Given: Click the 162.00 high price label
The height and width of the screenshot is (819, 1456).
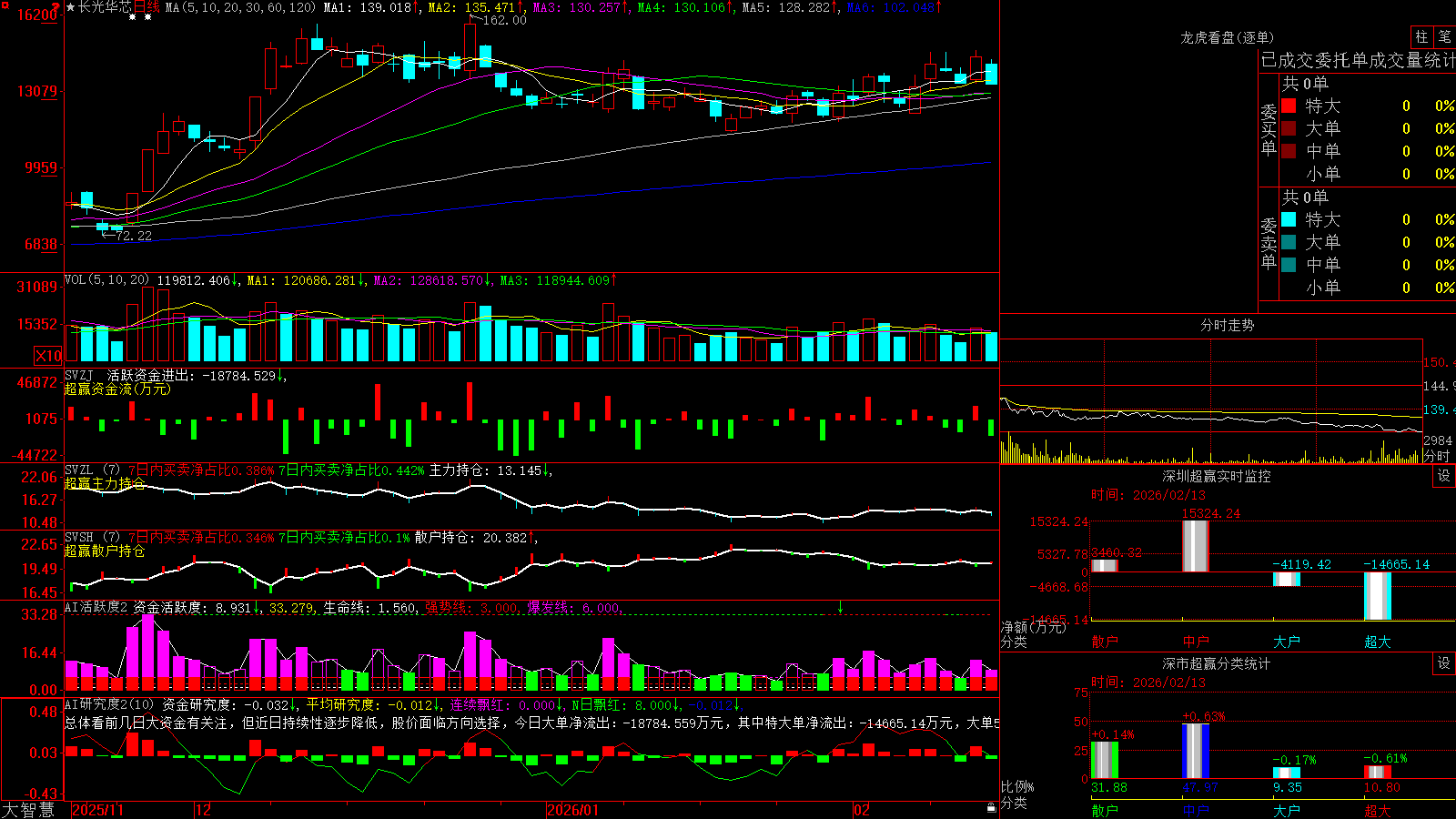Looking at the screenshot, I should [x=504, y=20].
